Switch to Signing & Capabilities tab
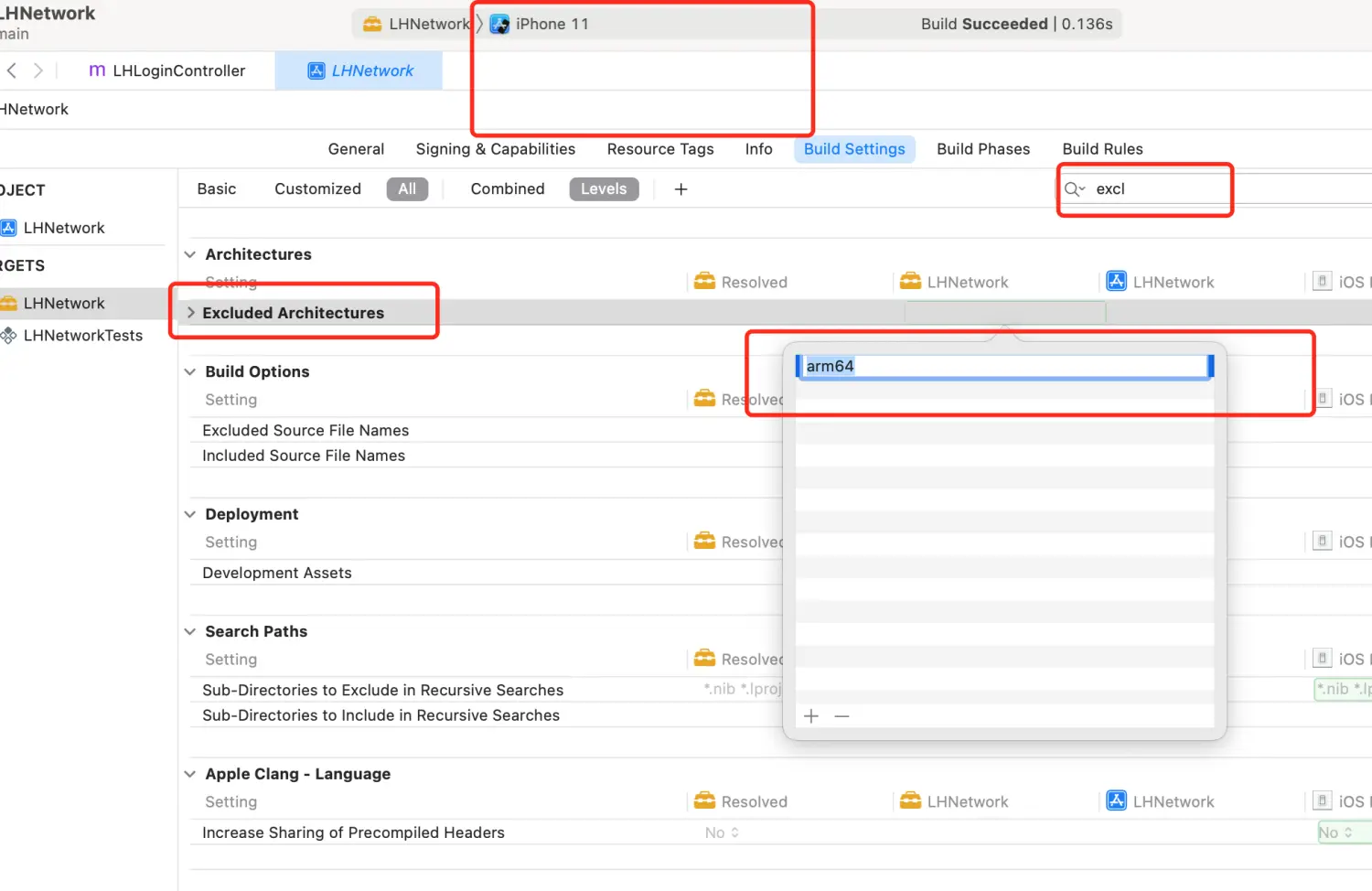1372x891 pixels. pyautogui.click(x=495, y=149)
